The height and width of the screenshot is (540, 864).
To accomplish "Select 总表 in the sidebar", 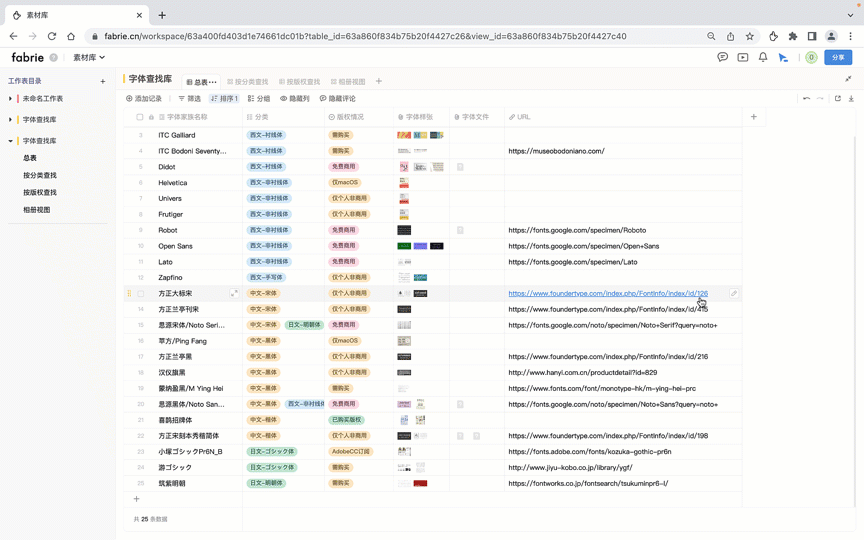I will [30, 158].
